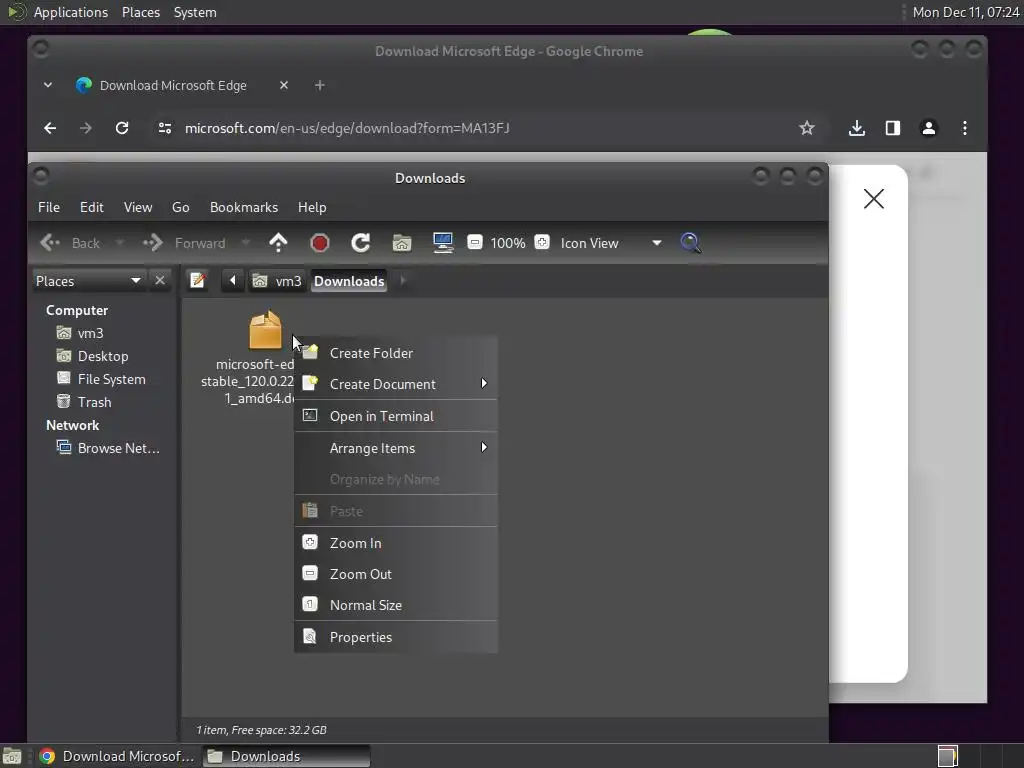Open file search with magnifier icon
The image size is (1024, 768).
pos(690,243)
